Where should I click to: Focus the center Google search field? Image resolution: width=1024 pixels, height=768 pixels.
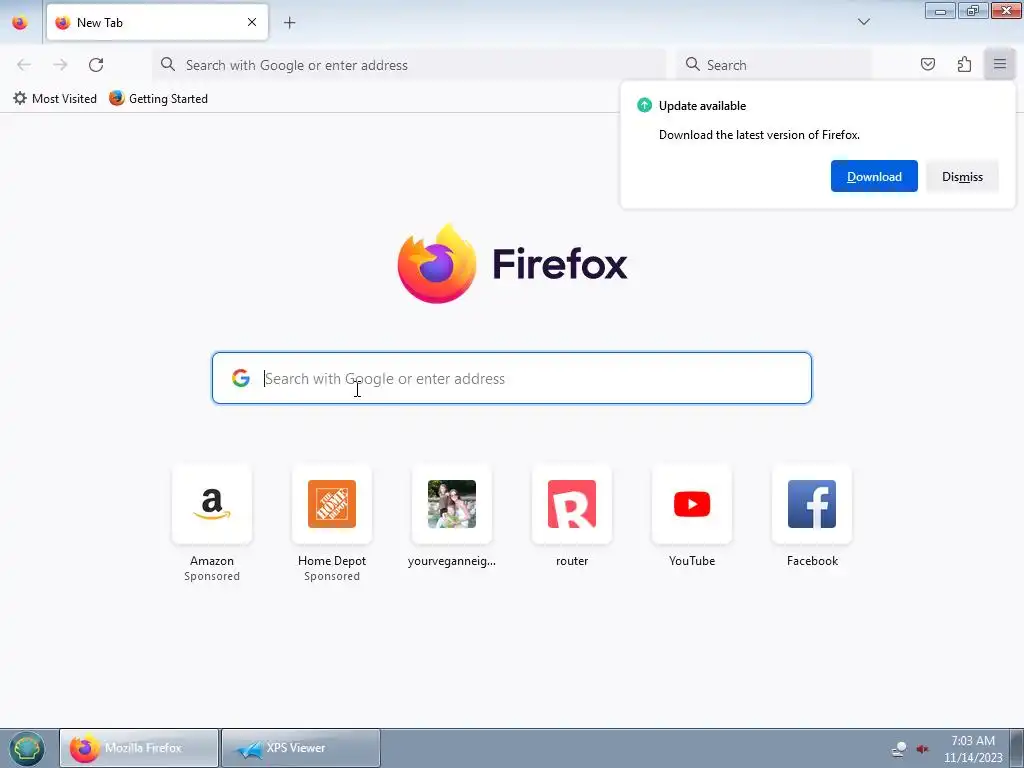512,378
